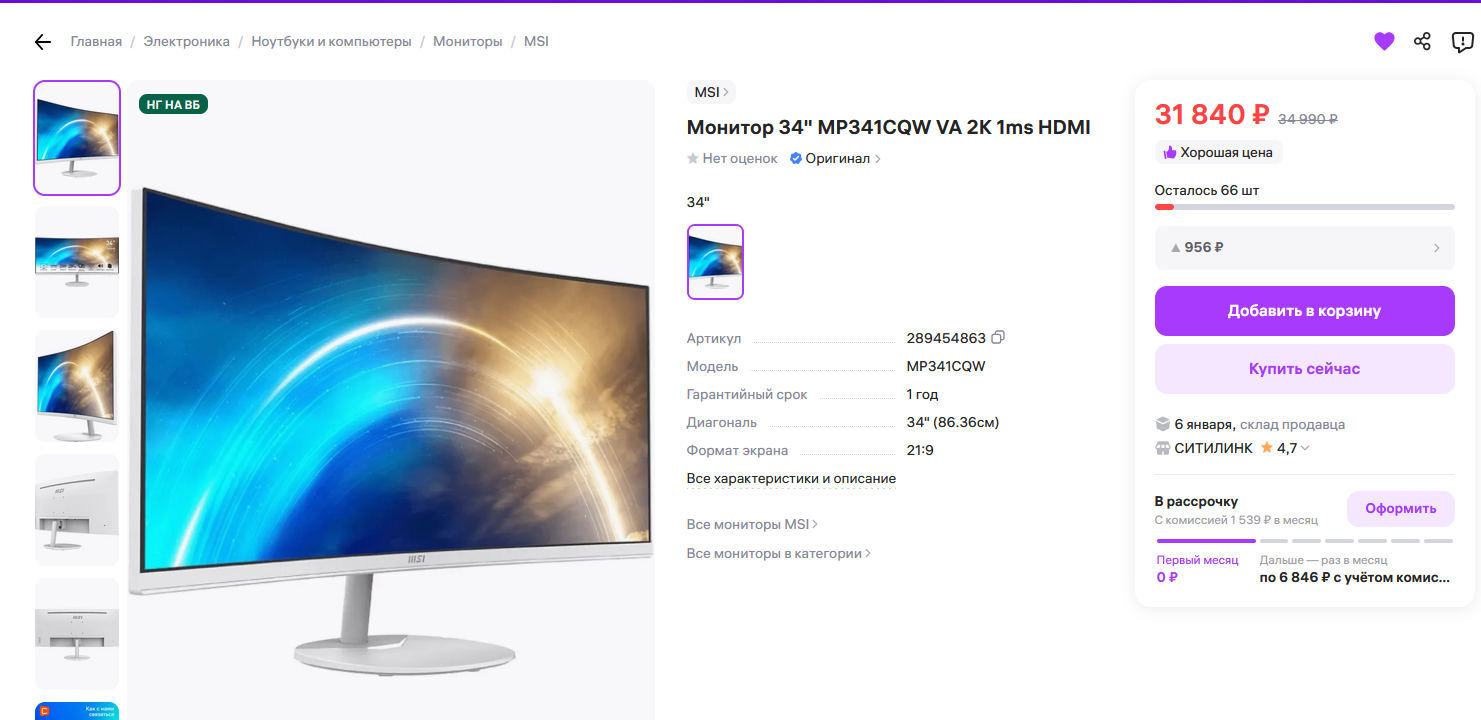1481x720 pixels.
Task: Toggle the purple heart favorite icon
Action: tap(1384, 42)
